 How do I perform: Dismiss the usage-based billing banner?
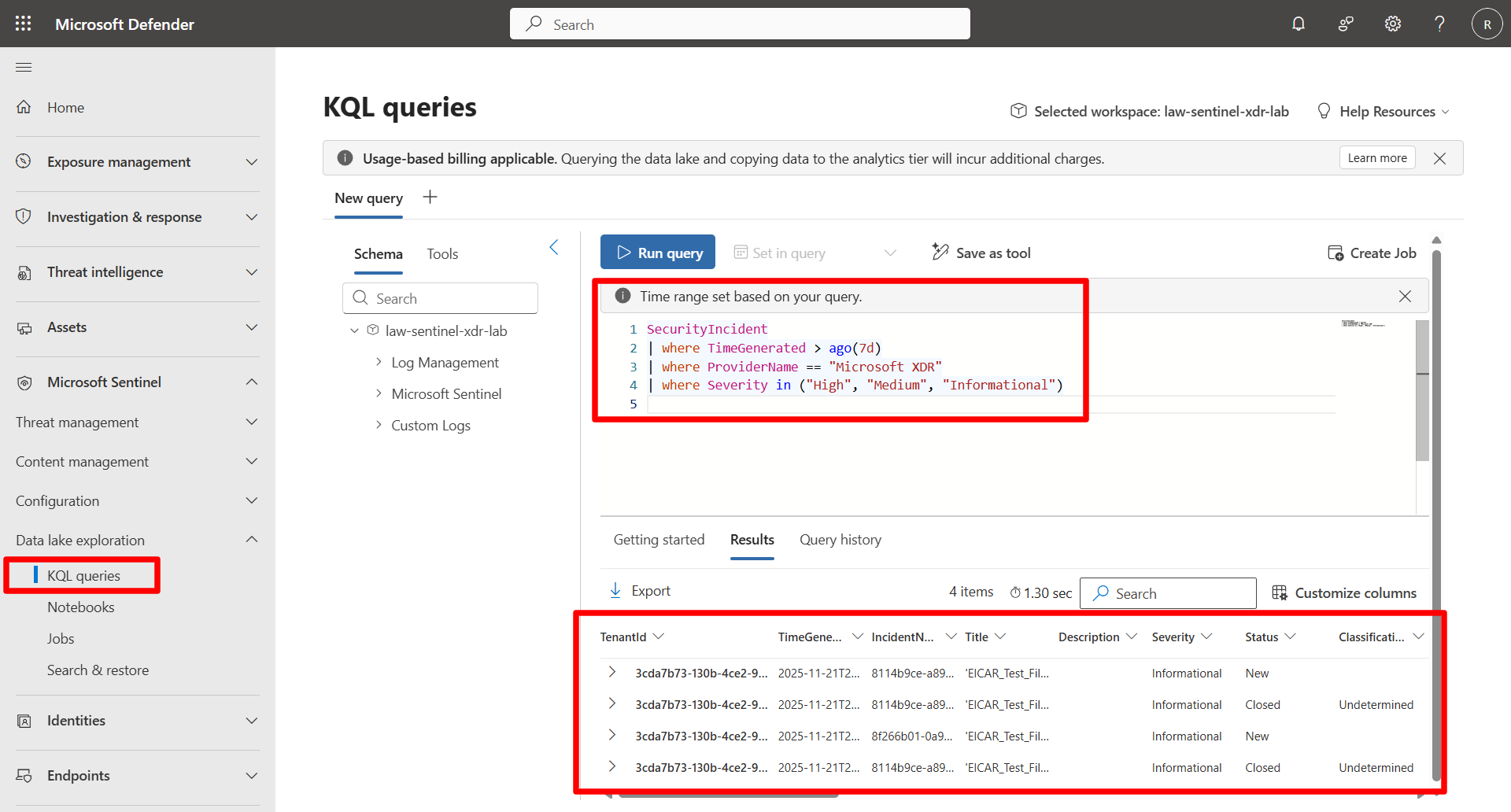pos(1439,158)
